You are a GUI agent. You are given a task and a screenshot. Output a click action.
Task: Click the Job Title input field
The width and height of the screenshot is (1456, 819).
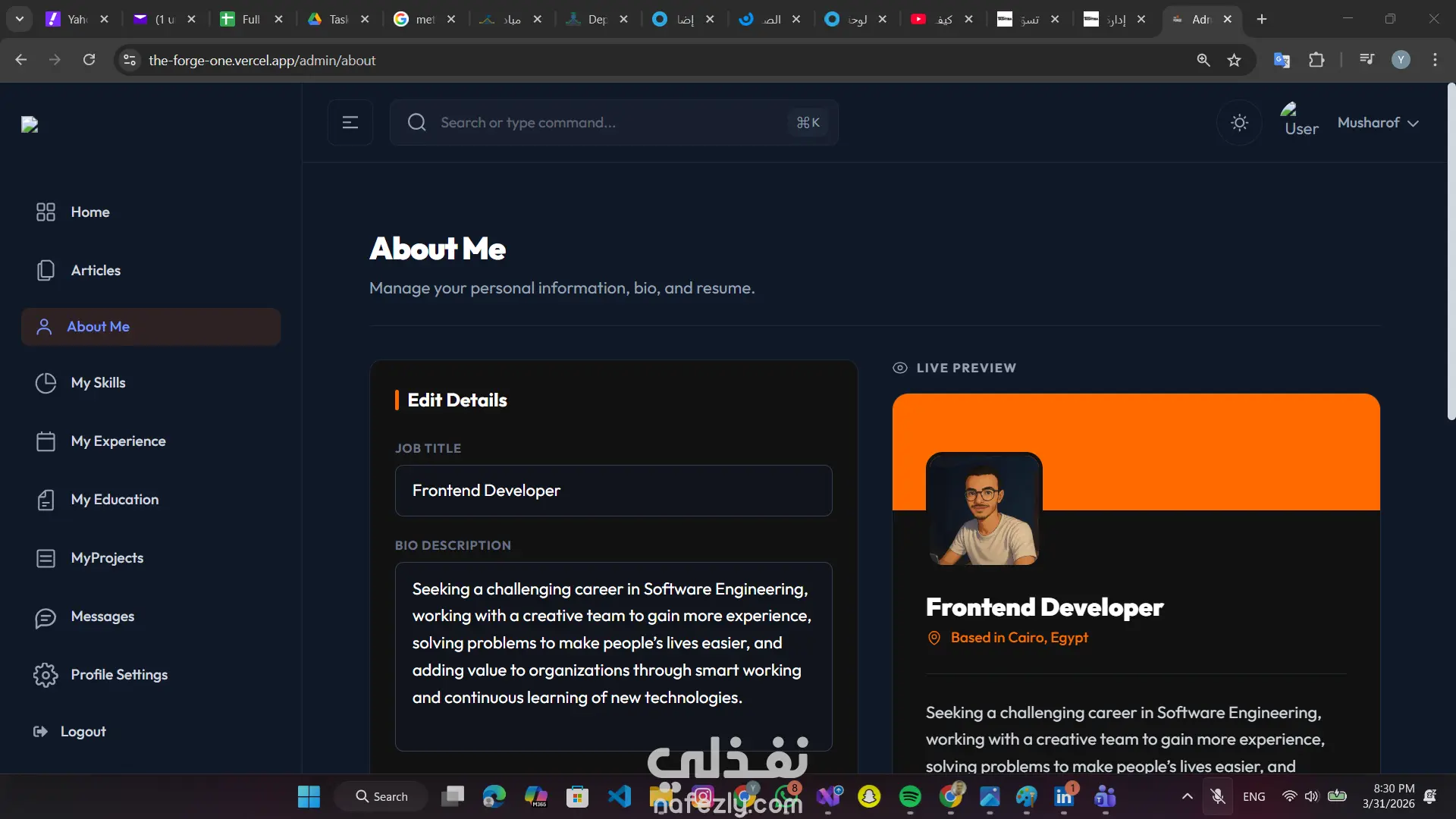(613, 491)
